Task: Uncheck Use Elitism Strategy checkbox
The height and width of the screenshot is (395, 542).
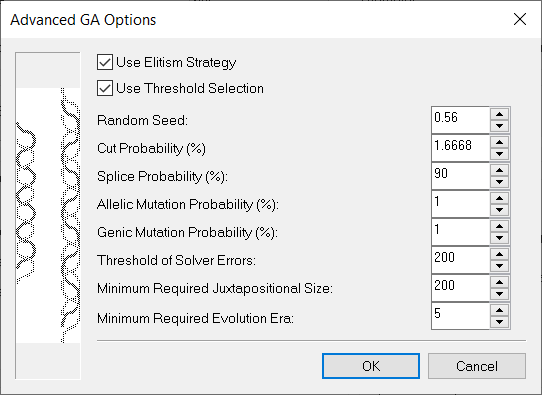Action: click(x=105, y=63)
